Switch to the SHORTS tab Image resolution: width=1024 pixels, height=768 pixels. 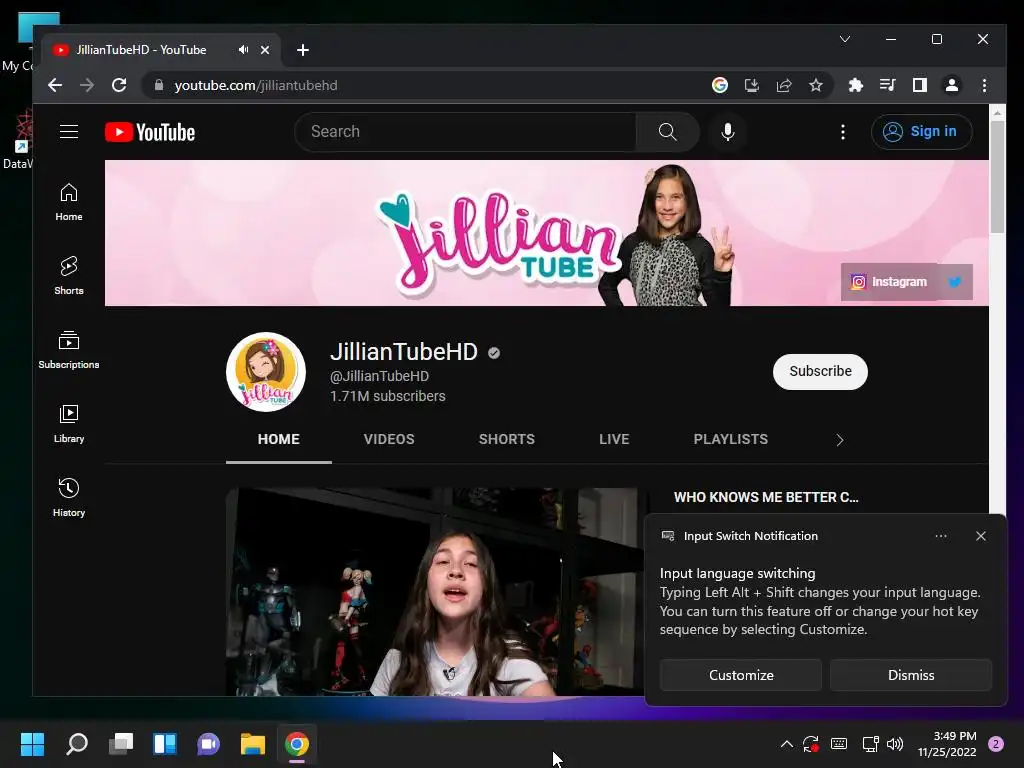tap(507, 440)
